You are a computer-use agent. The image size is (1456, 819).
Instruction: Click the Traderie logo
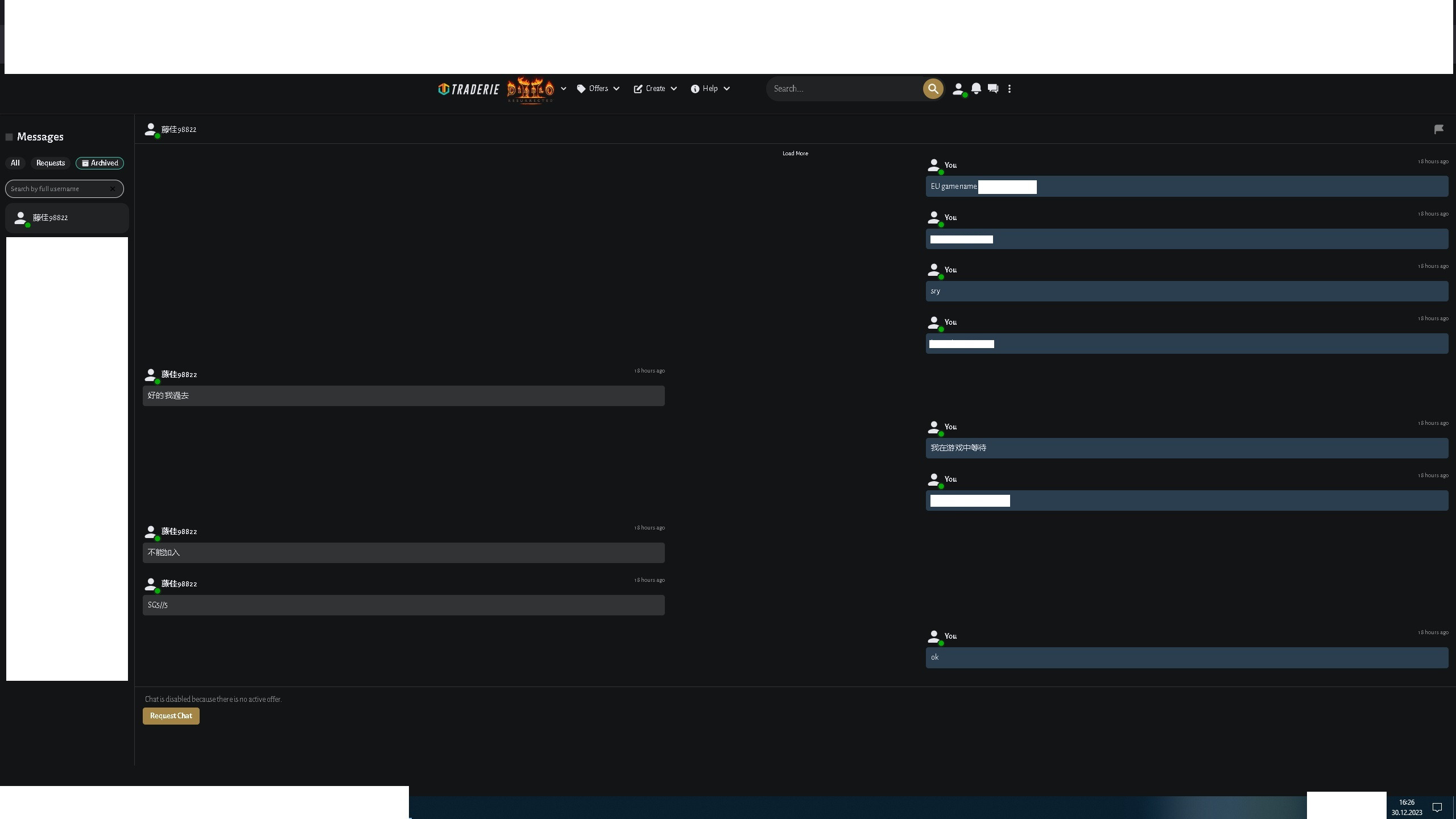tap(468, 89)
